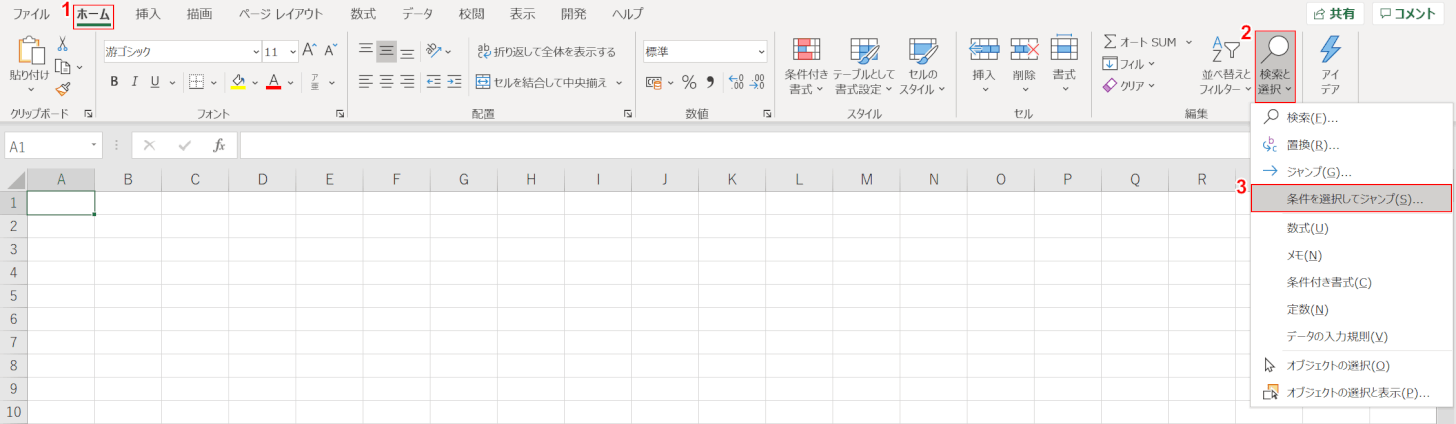
Task: Toggle bottom vertical alignment
Action: [x=407, y=51]
